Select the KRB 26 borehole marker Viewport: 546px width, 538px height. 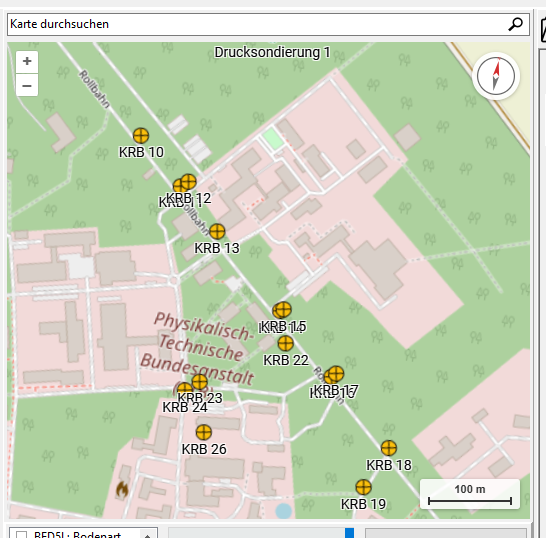point(204,432)
